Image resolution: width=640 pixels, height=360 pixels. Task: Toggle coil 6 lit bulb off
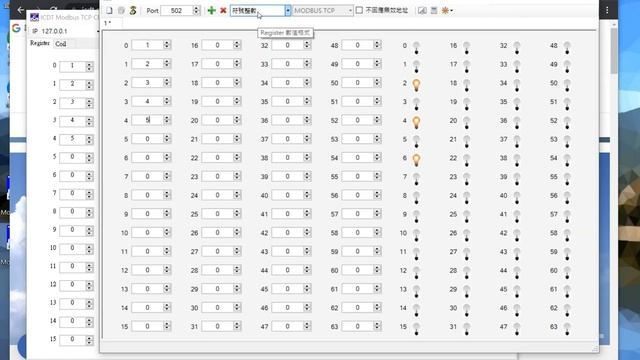tap(416, 160)
